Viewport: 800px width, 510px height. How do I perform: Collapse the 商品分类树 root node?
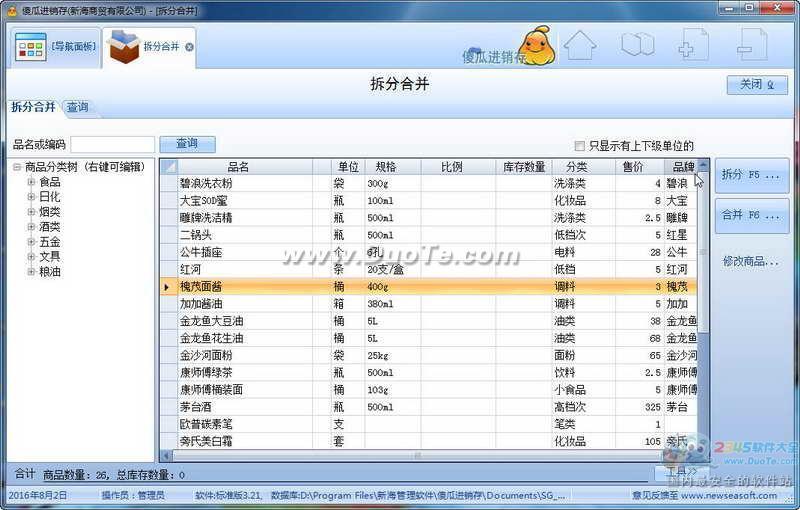tap(17, 167)
